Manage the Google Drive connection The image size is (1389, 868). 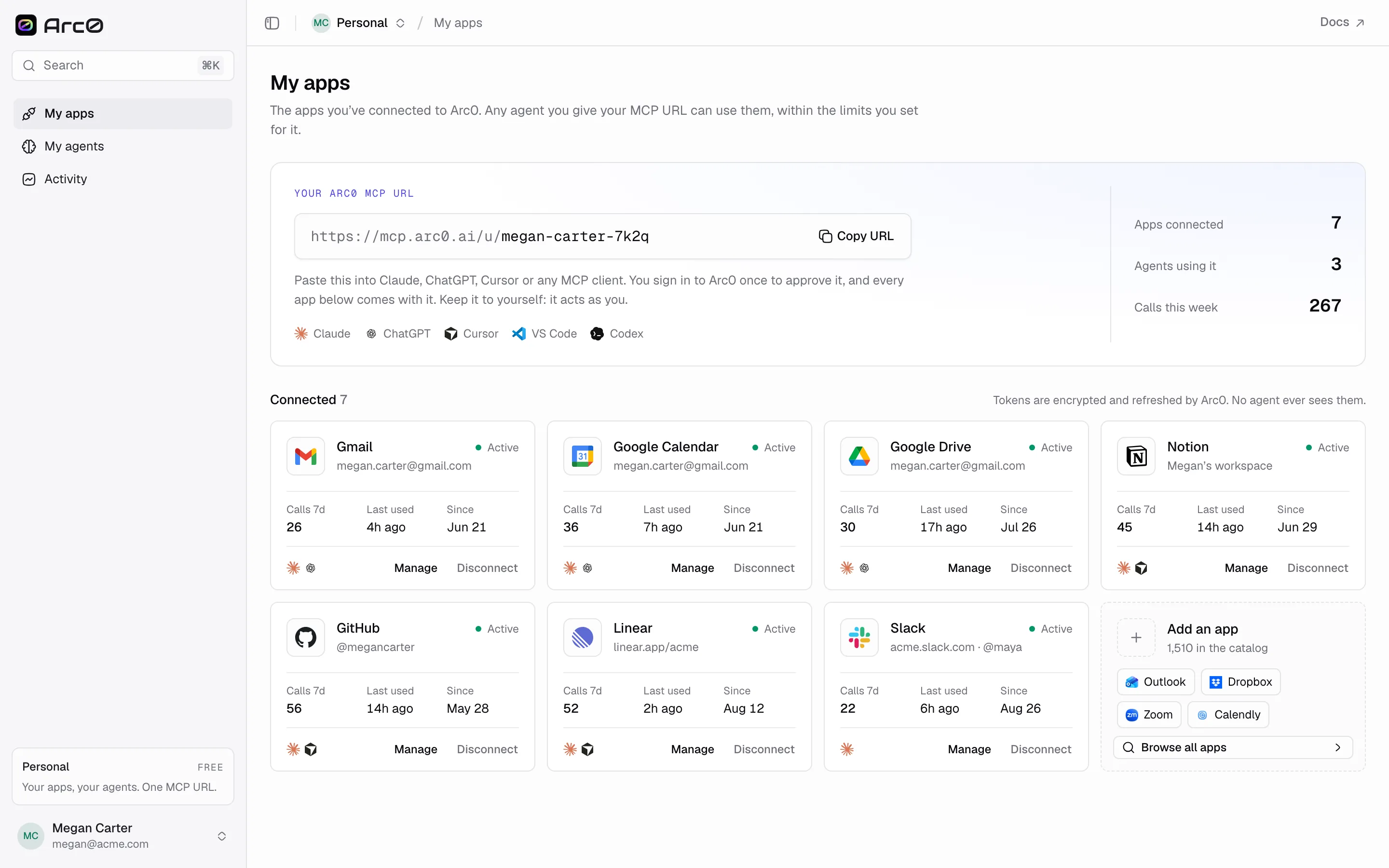pos(969,569)
